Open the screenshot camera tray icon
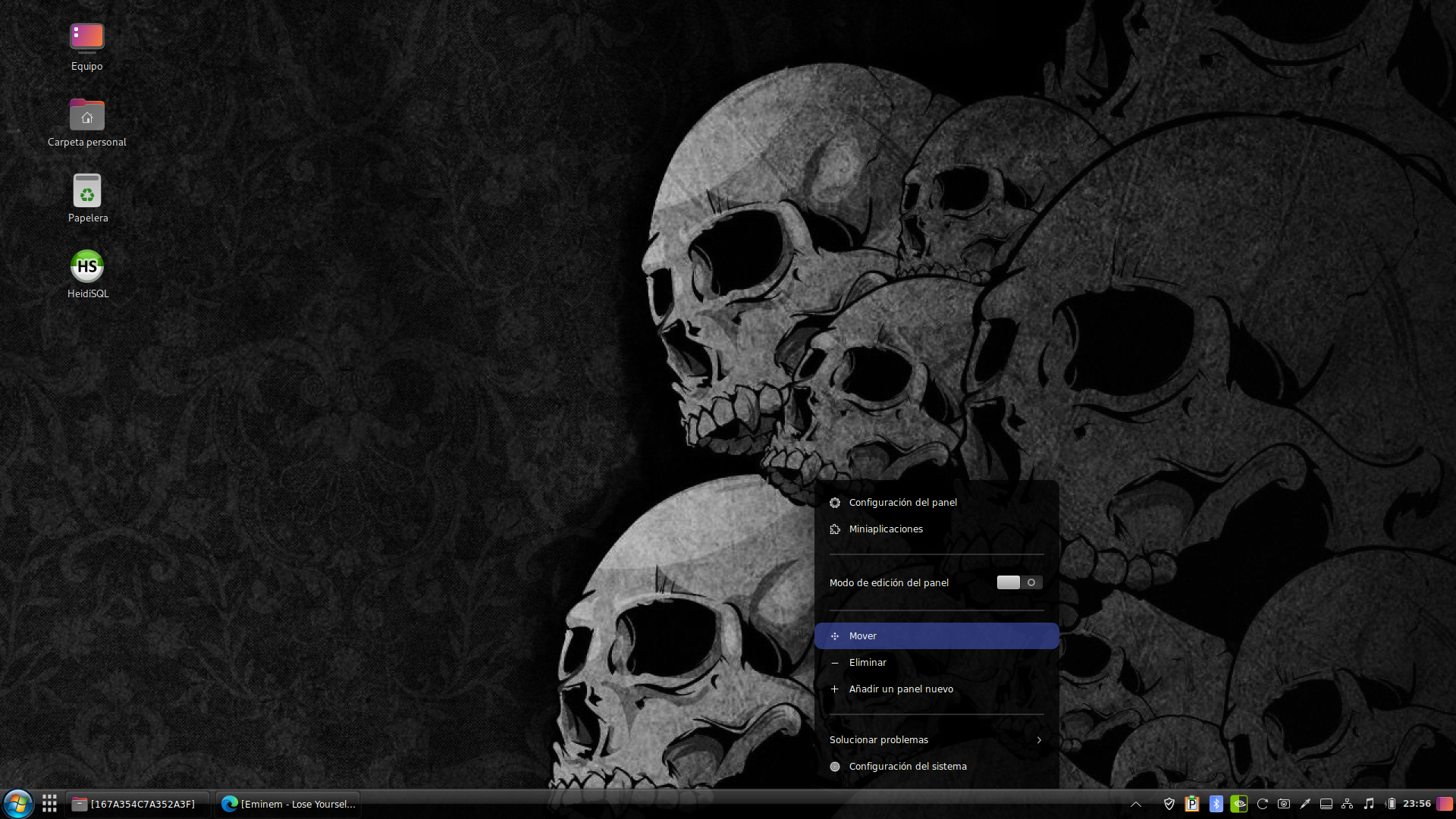Image resolution: width=1456 pixels, height=819 pixels. tap(1284, 804)
